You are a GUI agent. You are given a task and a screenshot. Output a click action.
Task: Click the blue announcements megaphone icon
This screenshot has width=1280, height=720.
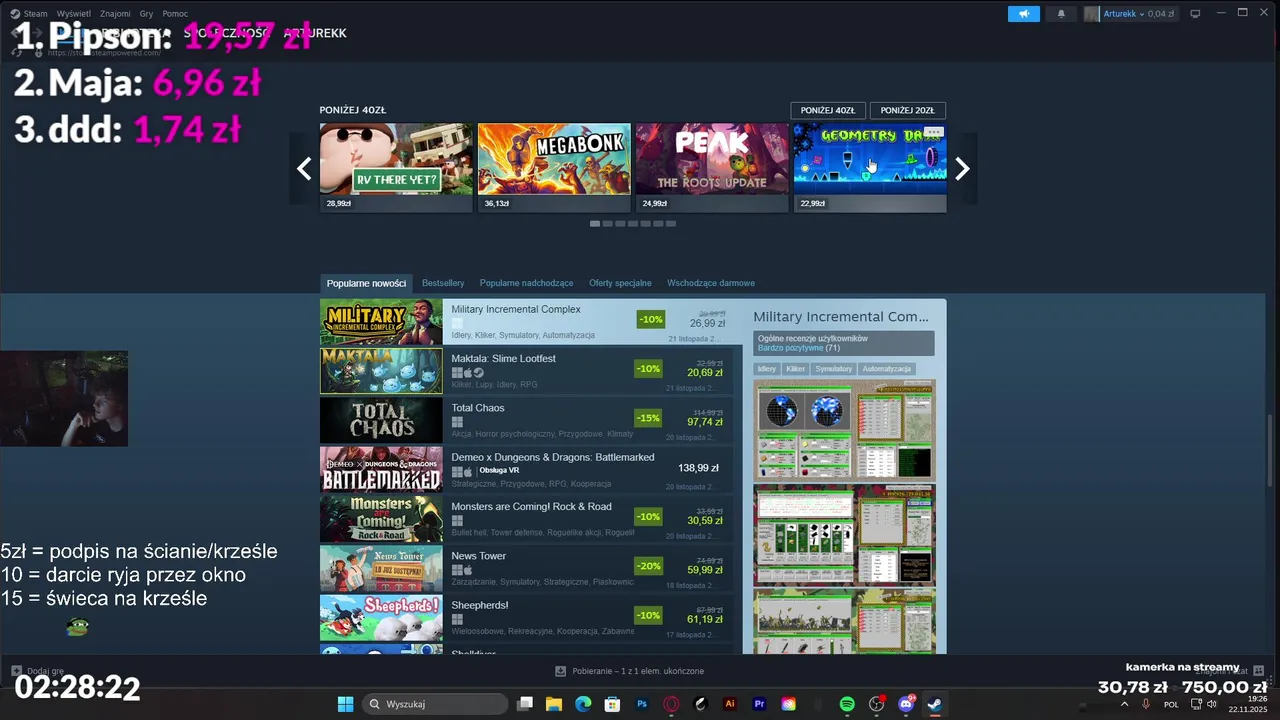1024,14
